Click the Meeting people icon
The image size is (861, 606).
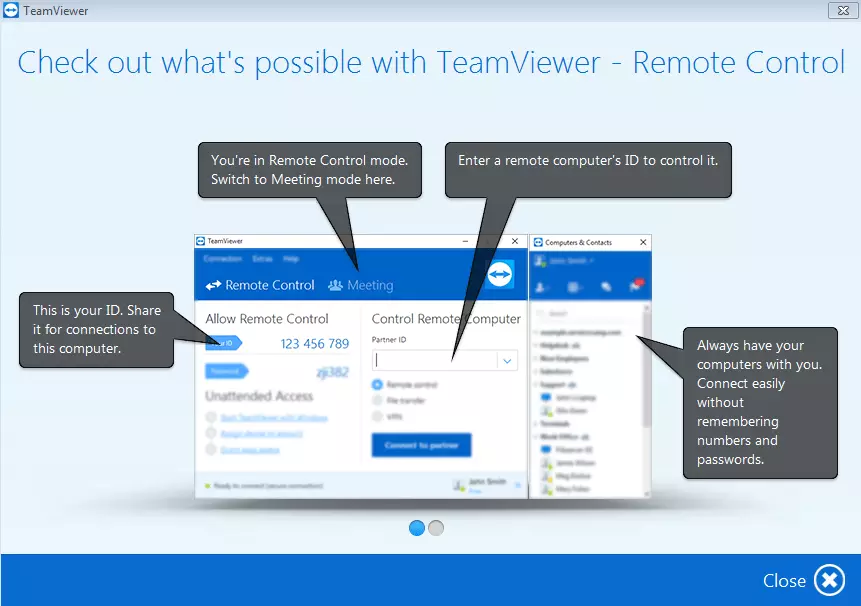pos(335,286)
